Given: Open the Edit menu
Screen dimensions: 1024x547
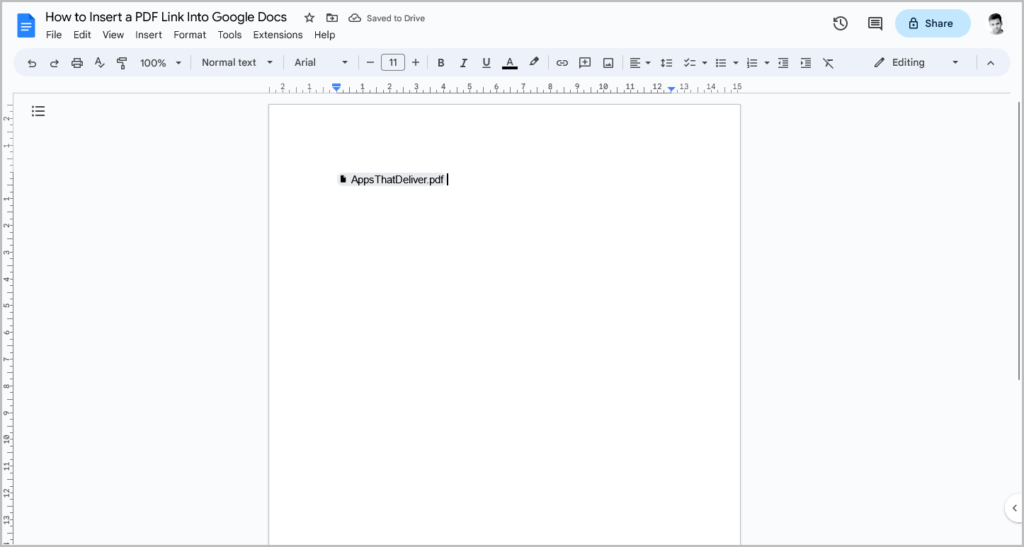Looking at the screenshot, I should pyautogui.click(x=82, y=35).
